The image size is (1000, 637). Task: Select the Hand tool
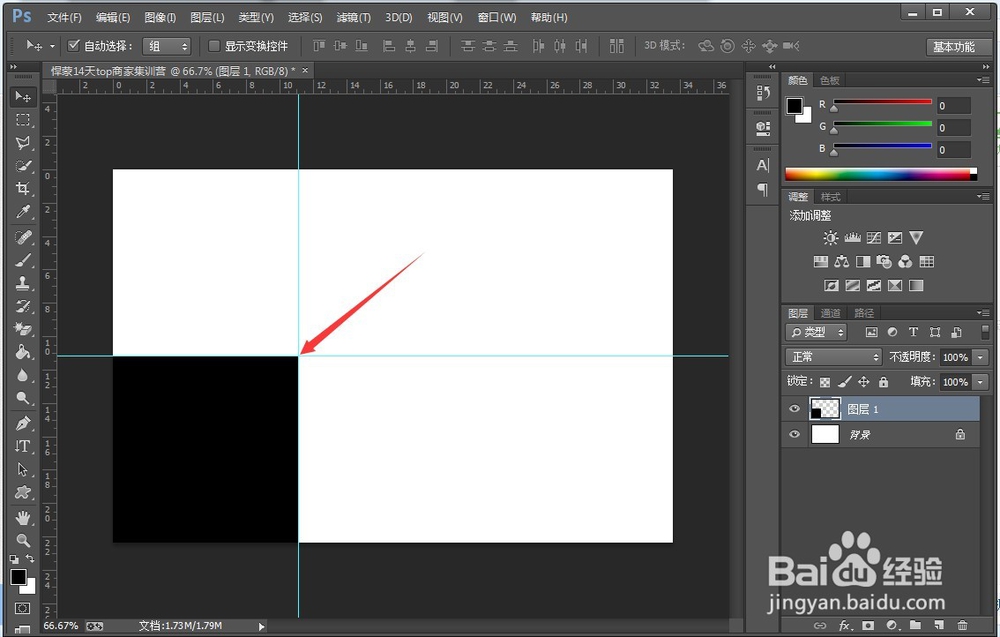23,517
